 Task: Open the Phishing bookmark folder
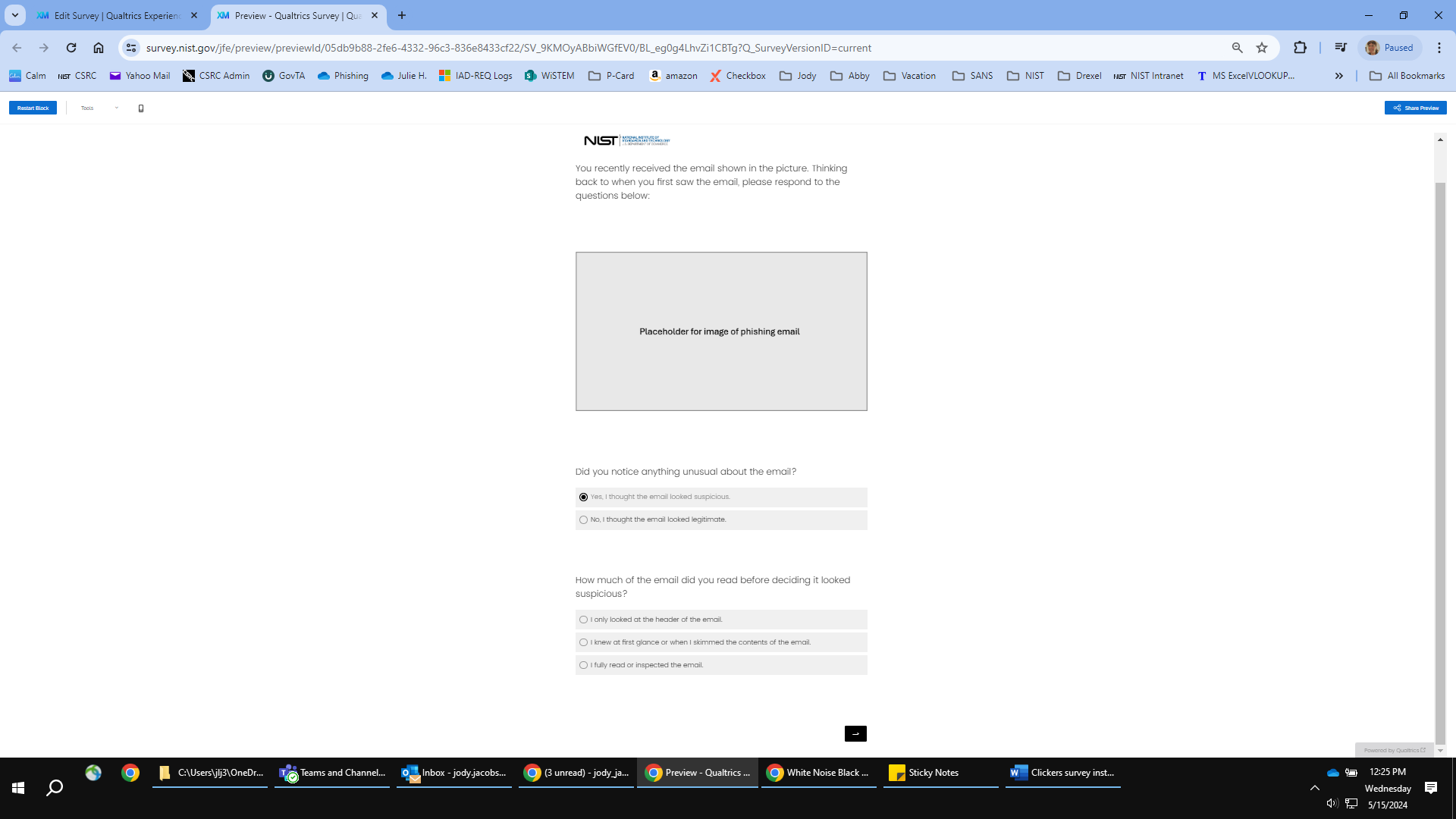(343, 76)
